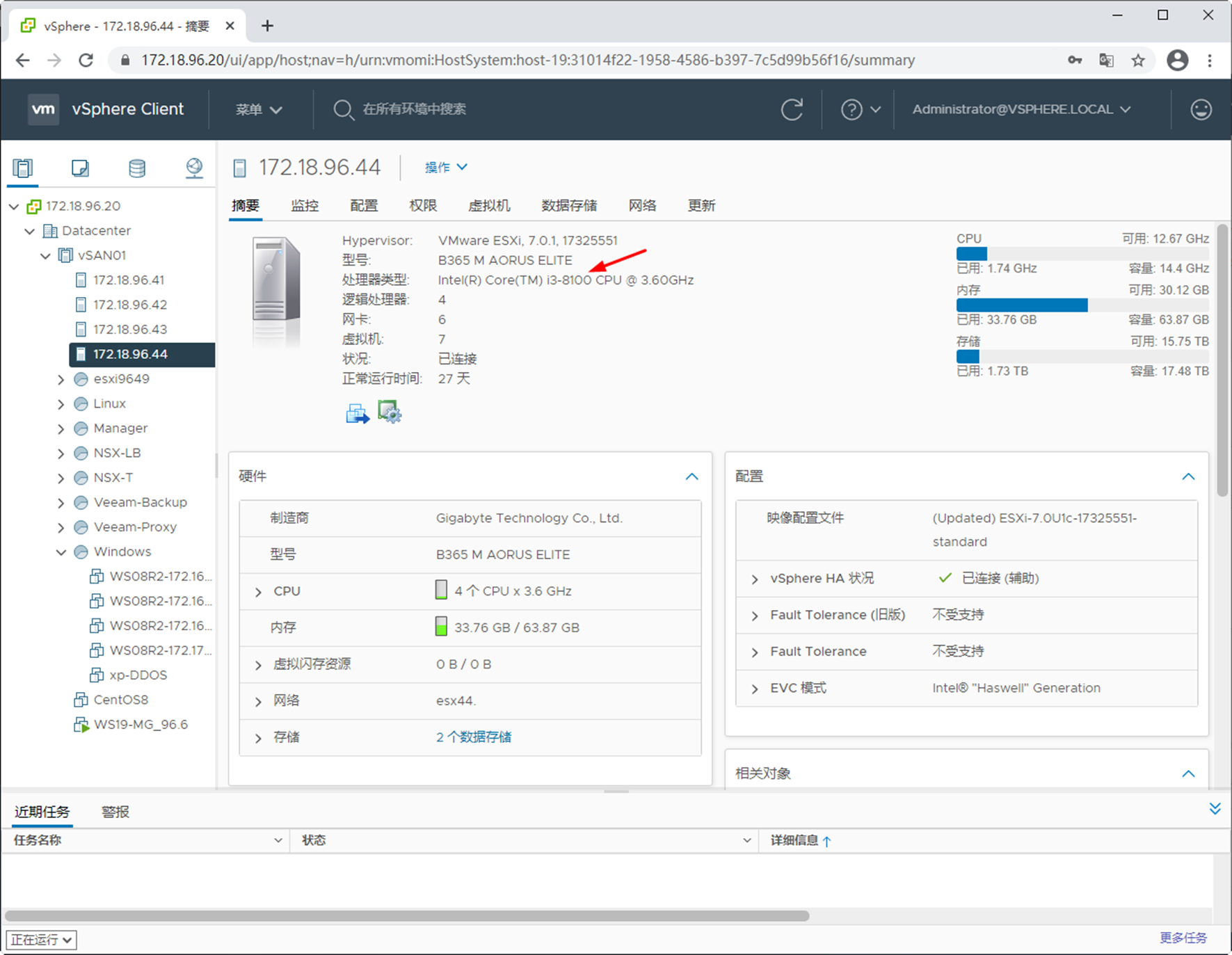Collapse the 172.18.96.20 vCenter node

[14, 207]
